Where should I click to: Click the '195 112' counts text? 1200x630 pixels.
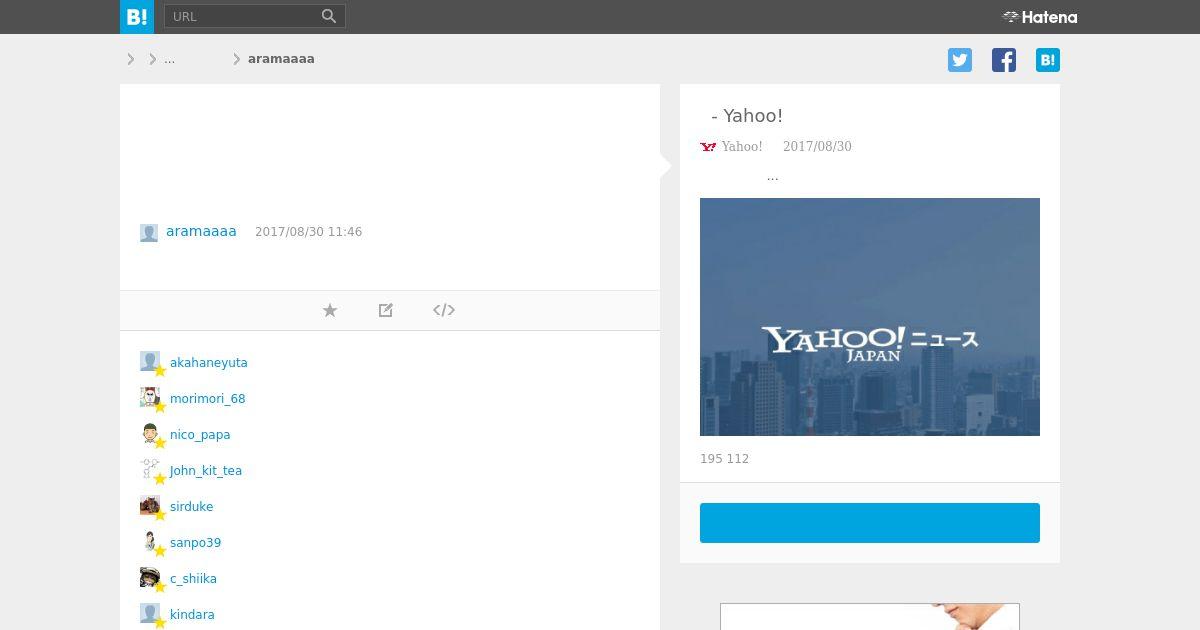(x=724, y=459)
